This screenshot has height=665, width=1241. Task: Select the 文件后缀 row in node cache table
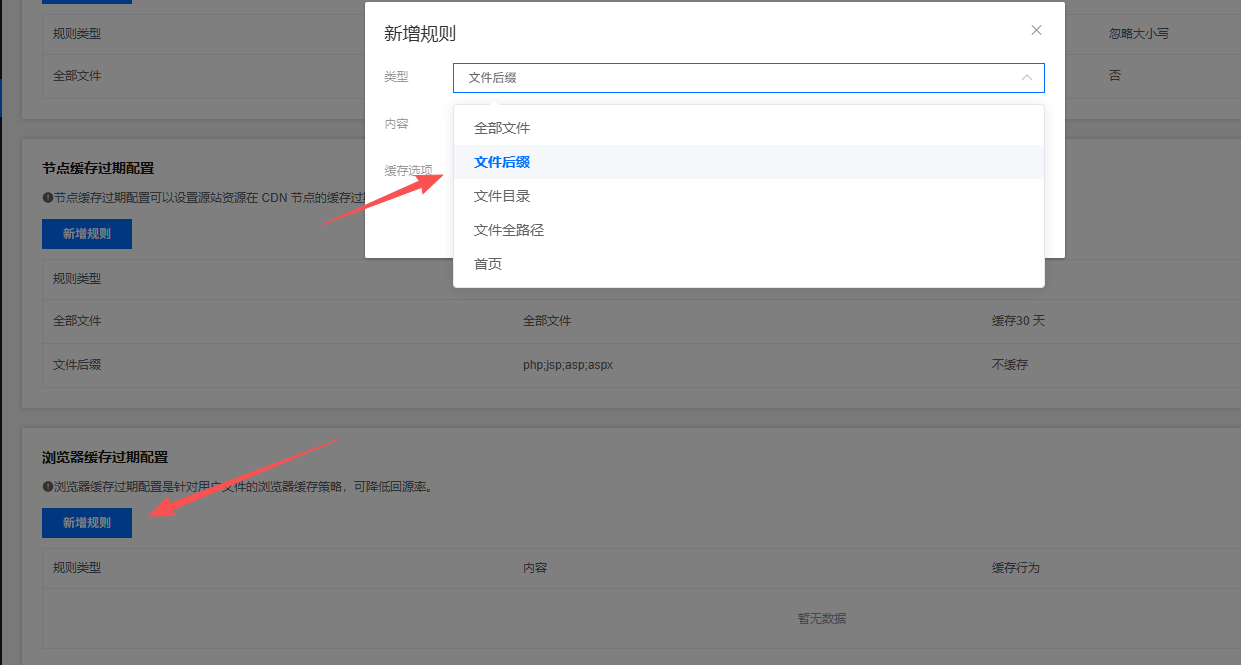(x=77, y=365)
